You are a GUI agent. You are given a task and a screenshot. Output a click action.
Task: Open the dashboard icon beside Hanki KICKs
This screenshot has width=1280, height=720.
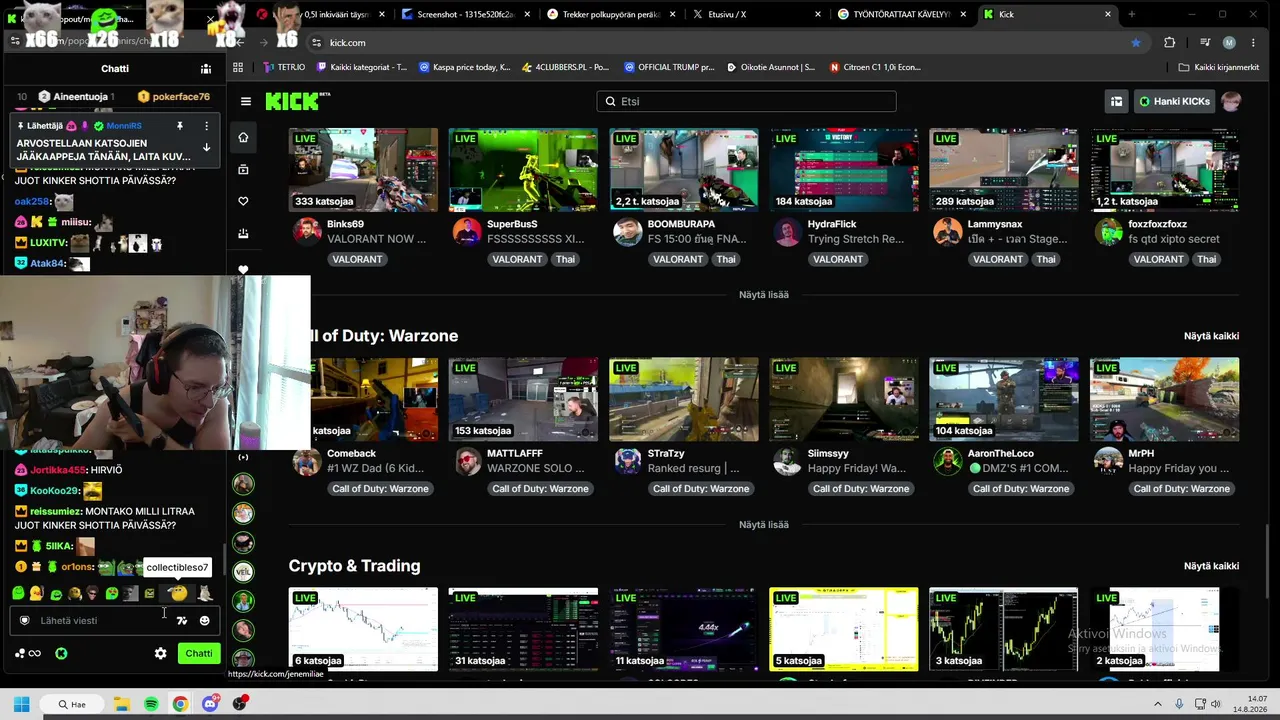coord(1116,101)
